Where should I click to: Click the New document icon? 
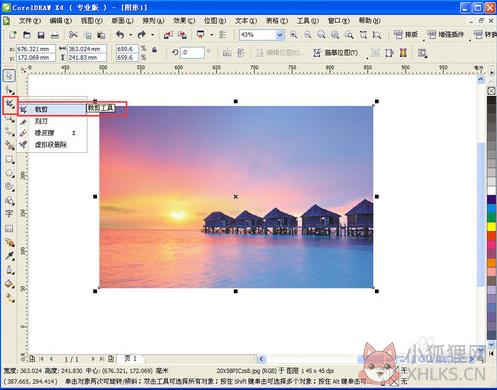13,35
